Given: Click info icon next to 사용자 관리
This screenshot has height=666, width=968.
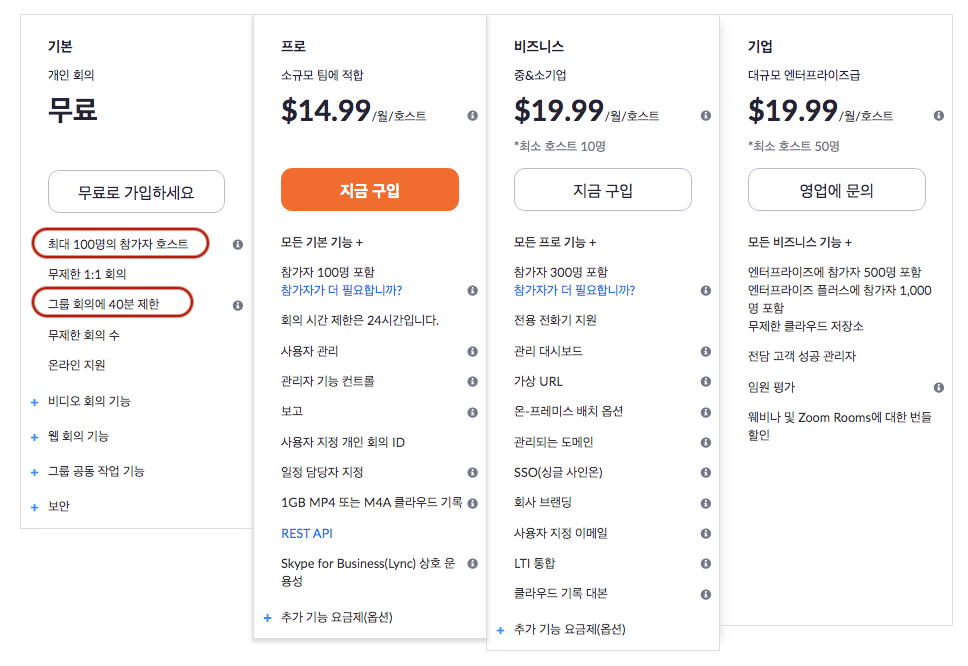Looking at the screenshot, I should tap(472, 352).
